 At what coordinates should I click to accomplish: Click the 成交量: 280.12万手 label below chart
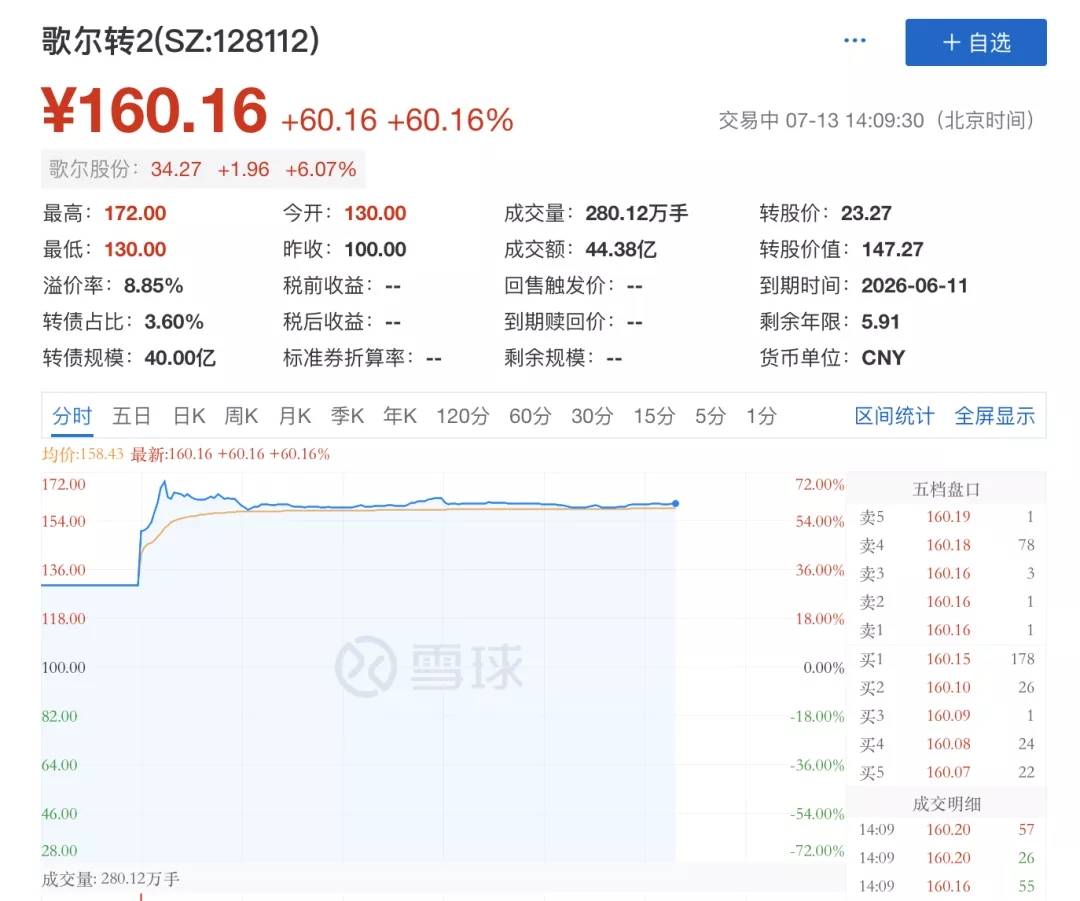110,879
